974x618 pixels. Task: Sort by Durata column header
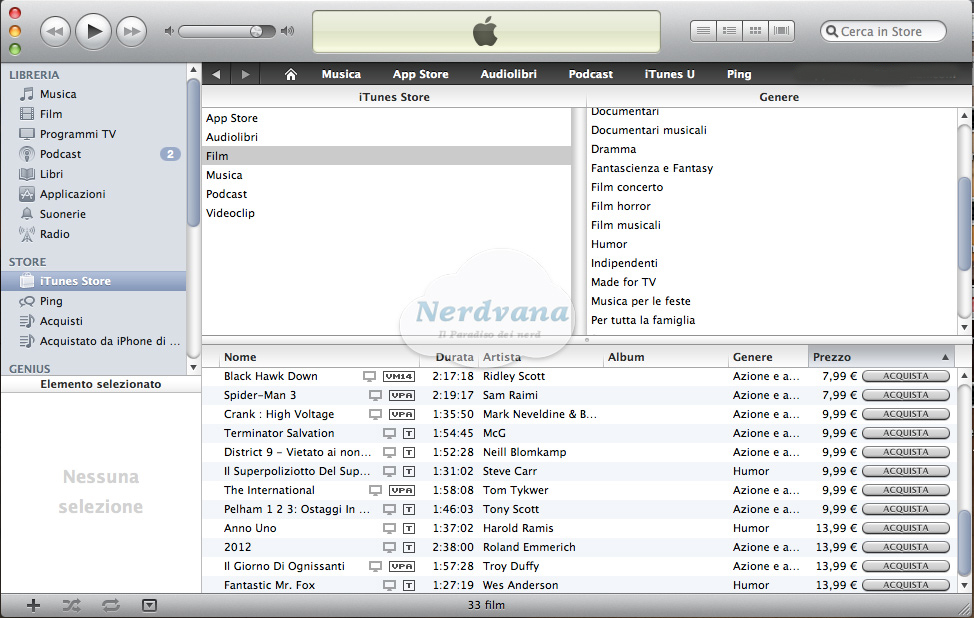[x=449, y=357]
